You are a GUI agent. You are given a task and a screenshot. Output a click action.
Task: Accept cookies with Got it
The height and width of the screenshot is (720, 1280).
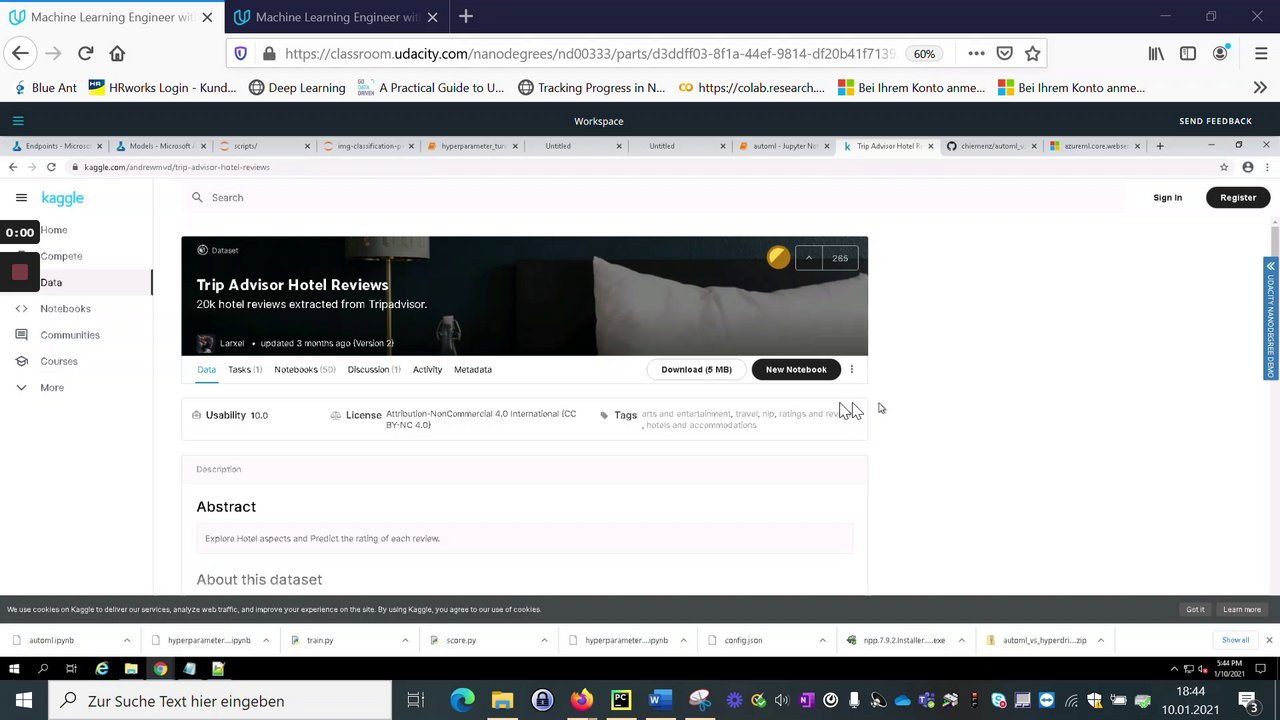coord(1195,609)
